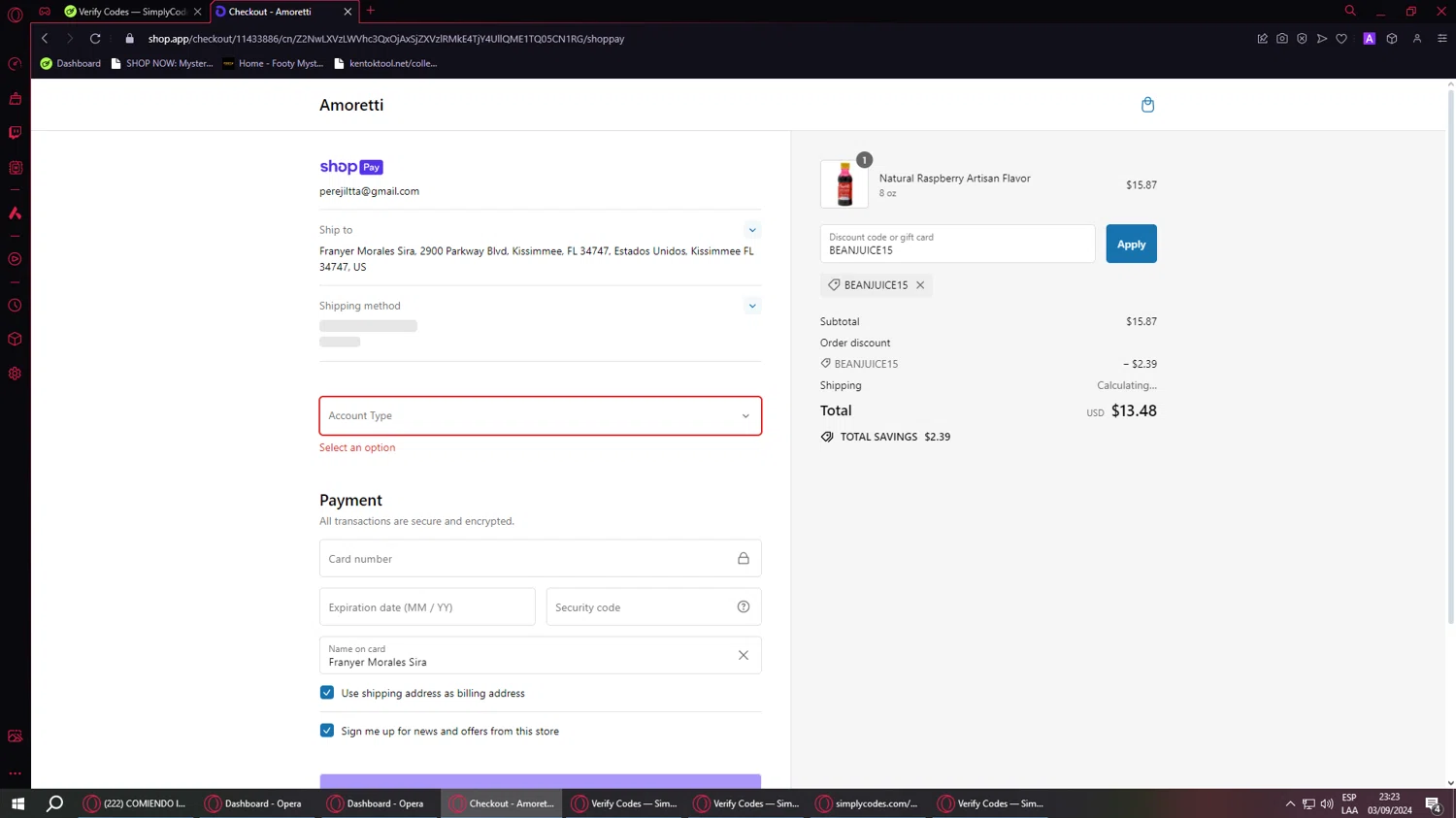Click the Amoretti store name link
The height and width of the screenshot is (818, 1456).
(x=351, y=105)
